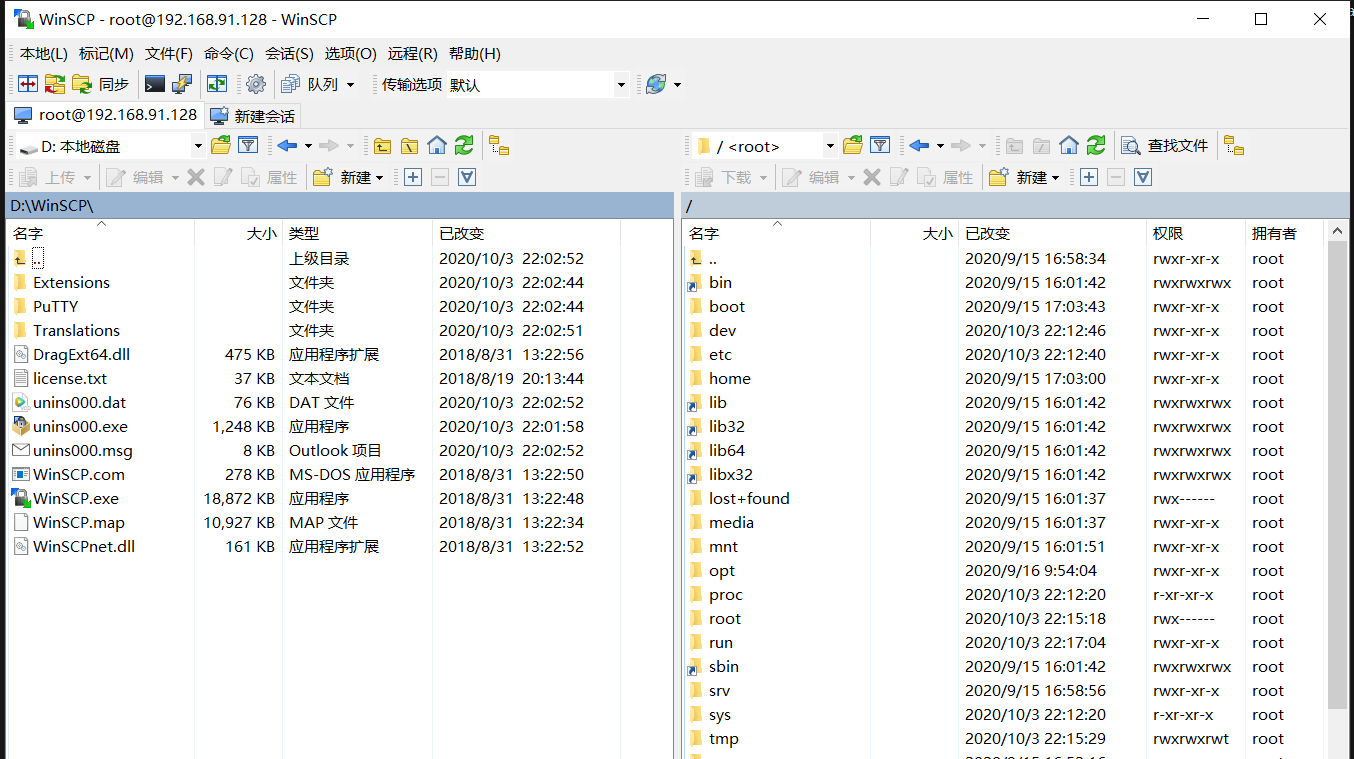Expand local panel back-history dropdown arrow
This screenshot has width=1354, height=759.
(308, 146)
